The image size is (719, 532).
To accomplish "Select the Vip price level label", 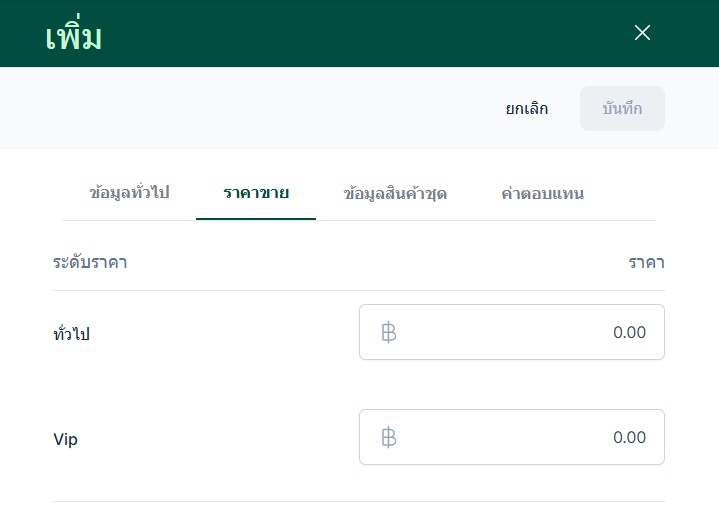I will pyautogui.click(x=65, y=439).
